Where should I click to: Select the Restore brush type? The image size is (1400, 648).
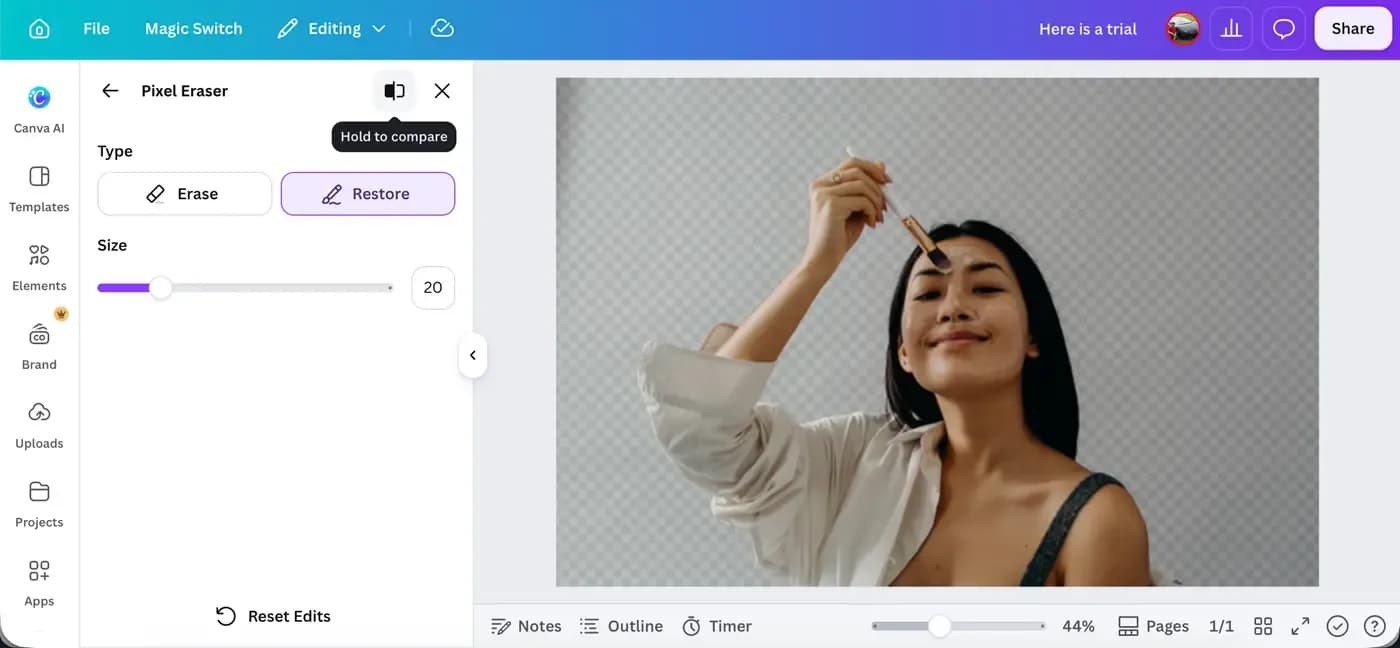(368, 194)
